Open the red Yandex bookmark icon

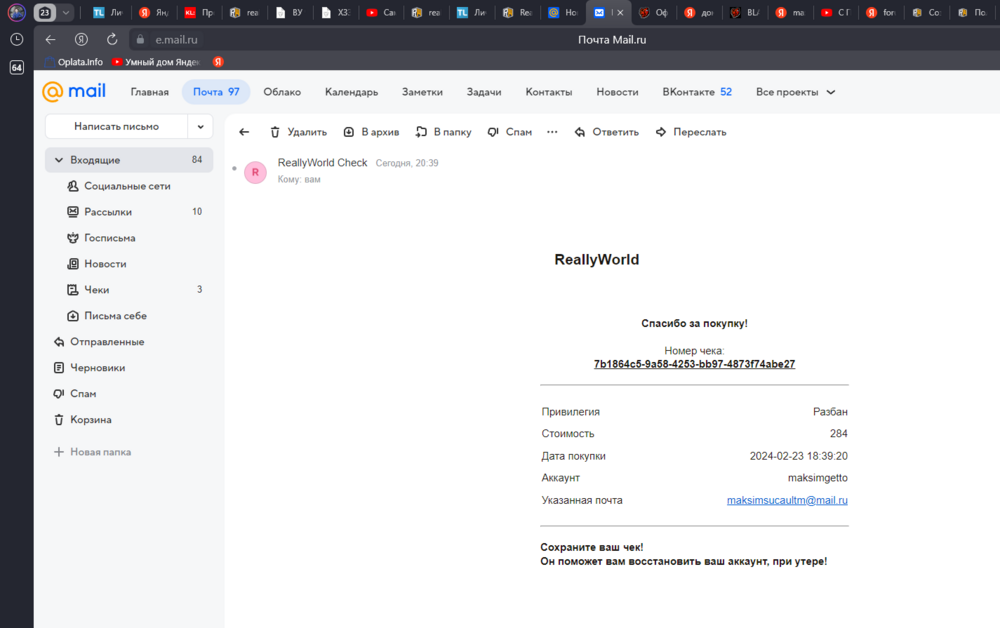[218, 62]
